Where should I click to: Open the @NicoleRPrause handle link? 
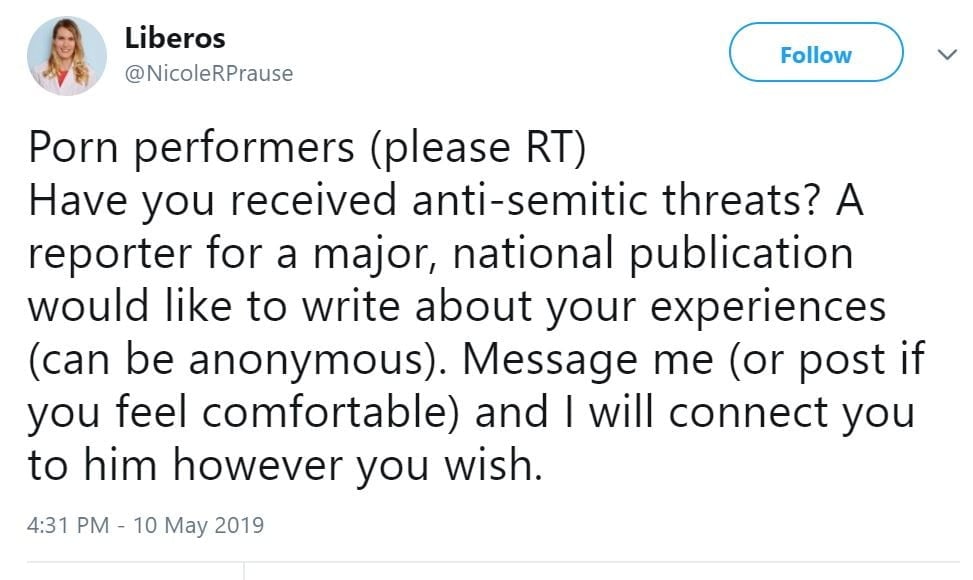tap(209, 73)
